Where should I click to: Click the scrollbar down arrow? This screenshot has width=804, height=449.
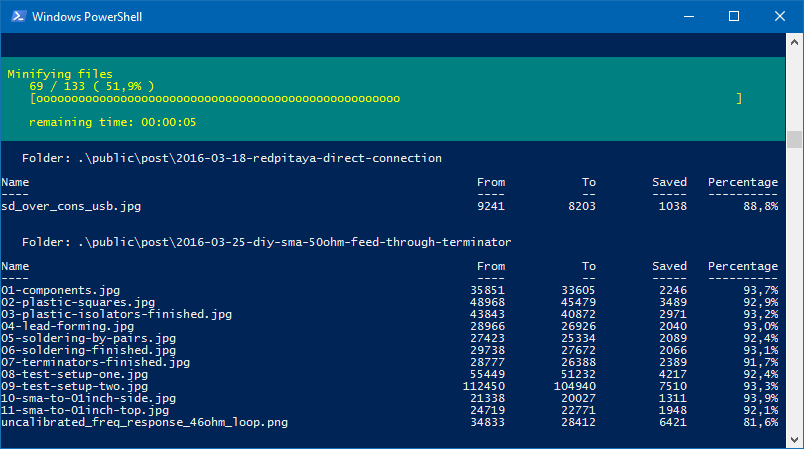click(795, 440)
